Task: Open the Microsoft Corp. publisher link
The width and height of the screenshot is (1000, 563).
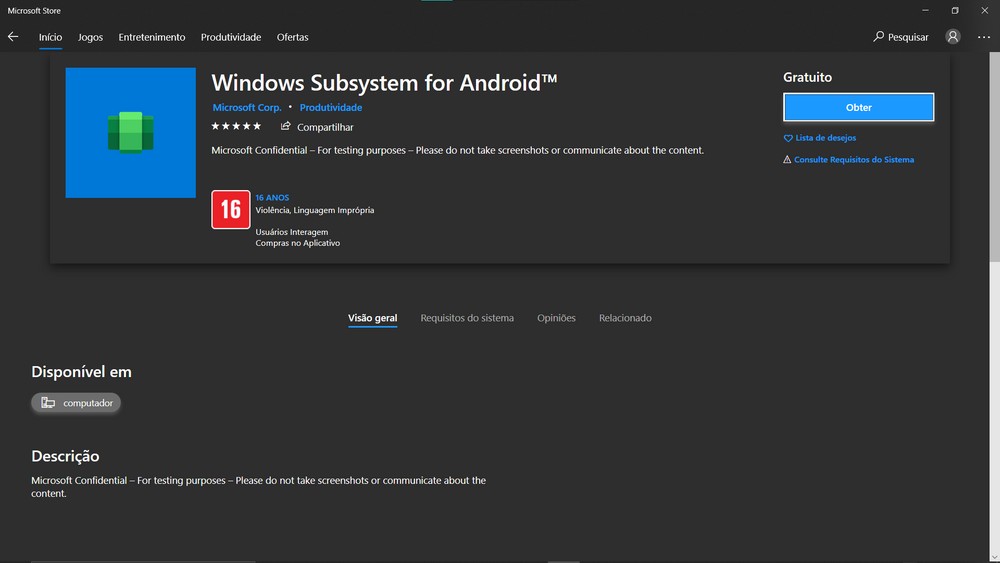Action: click(247, 107)
